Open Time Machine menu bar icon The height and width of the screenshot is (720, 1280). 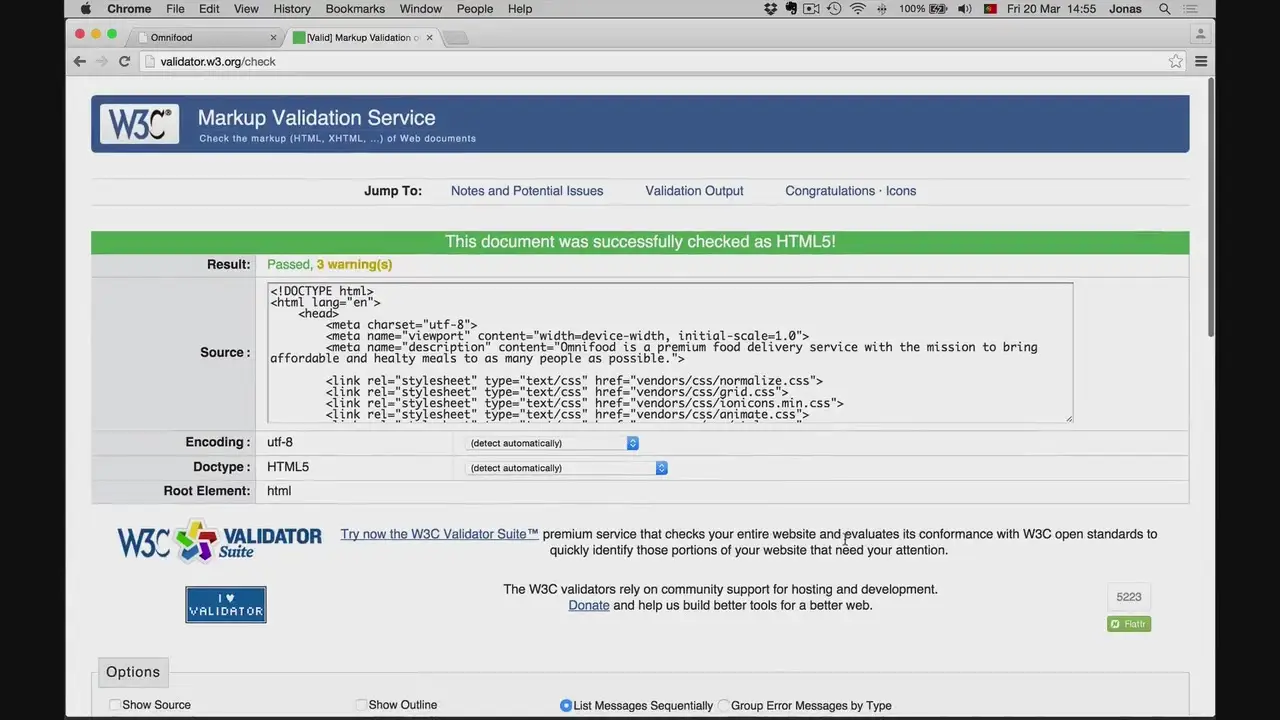point(834,9)
